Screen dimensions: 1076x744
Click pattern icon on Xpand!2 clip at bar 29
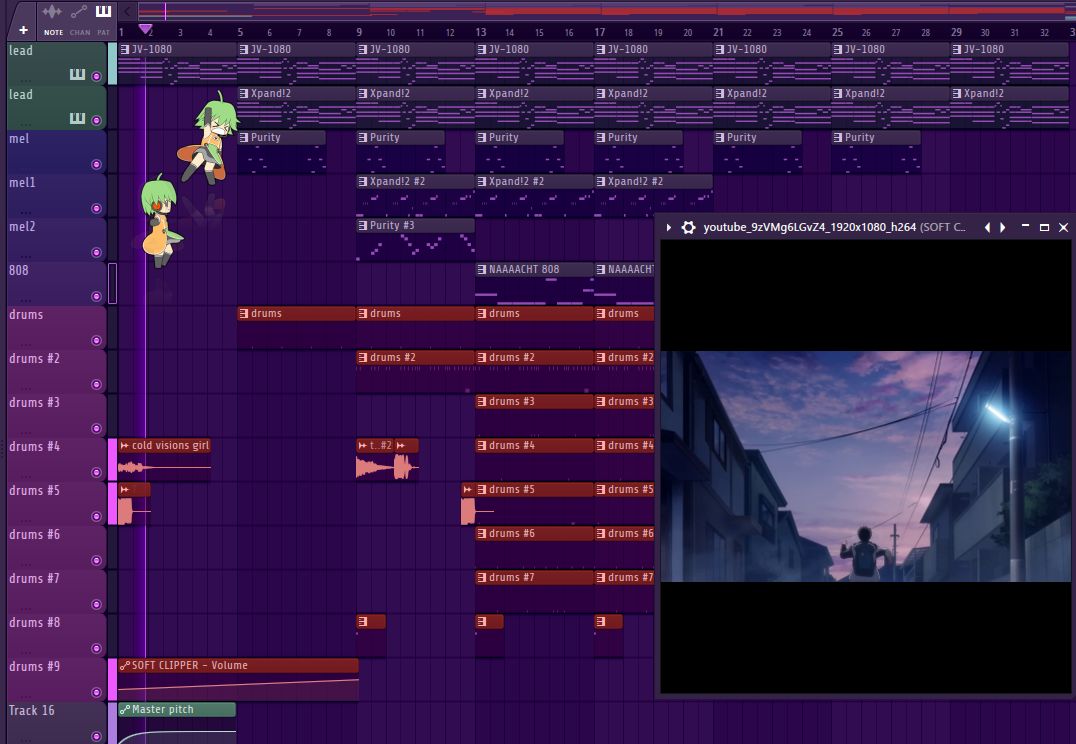[957, 93]
